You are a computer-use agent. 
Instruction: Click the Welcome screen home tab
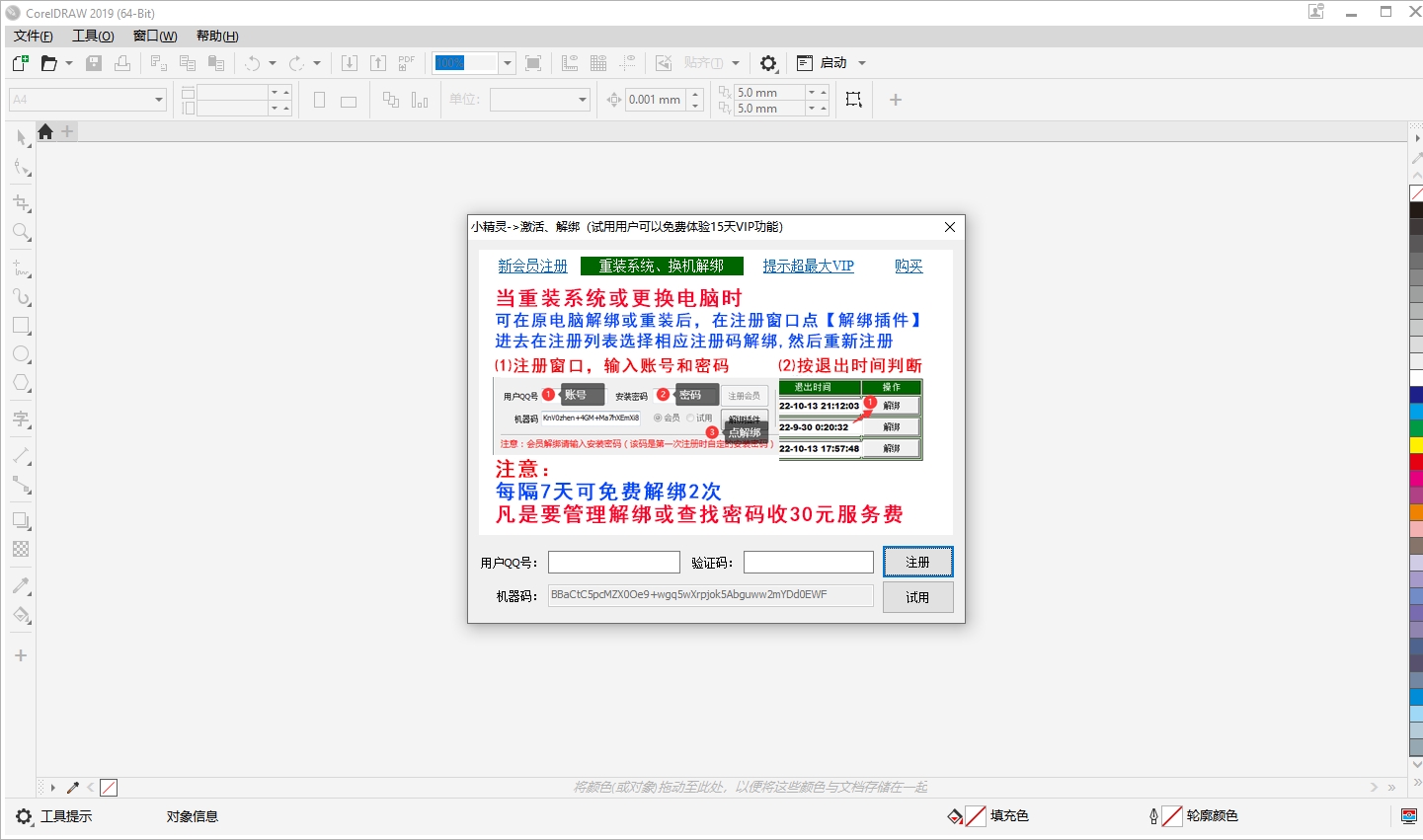[45, 131]
